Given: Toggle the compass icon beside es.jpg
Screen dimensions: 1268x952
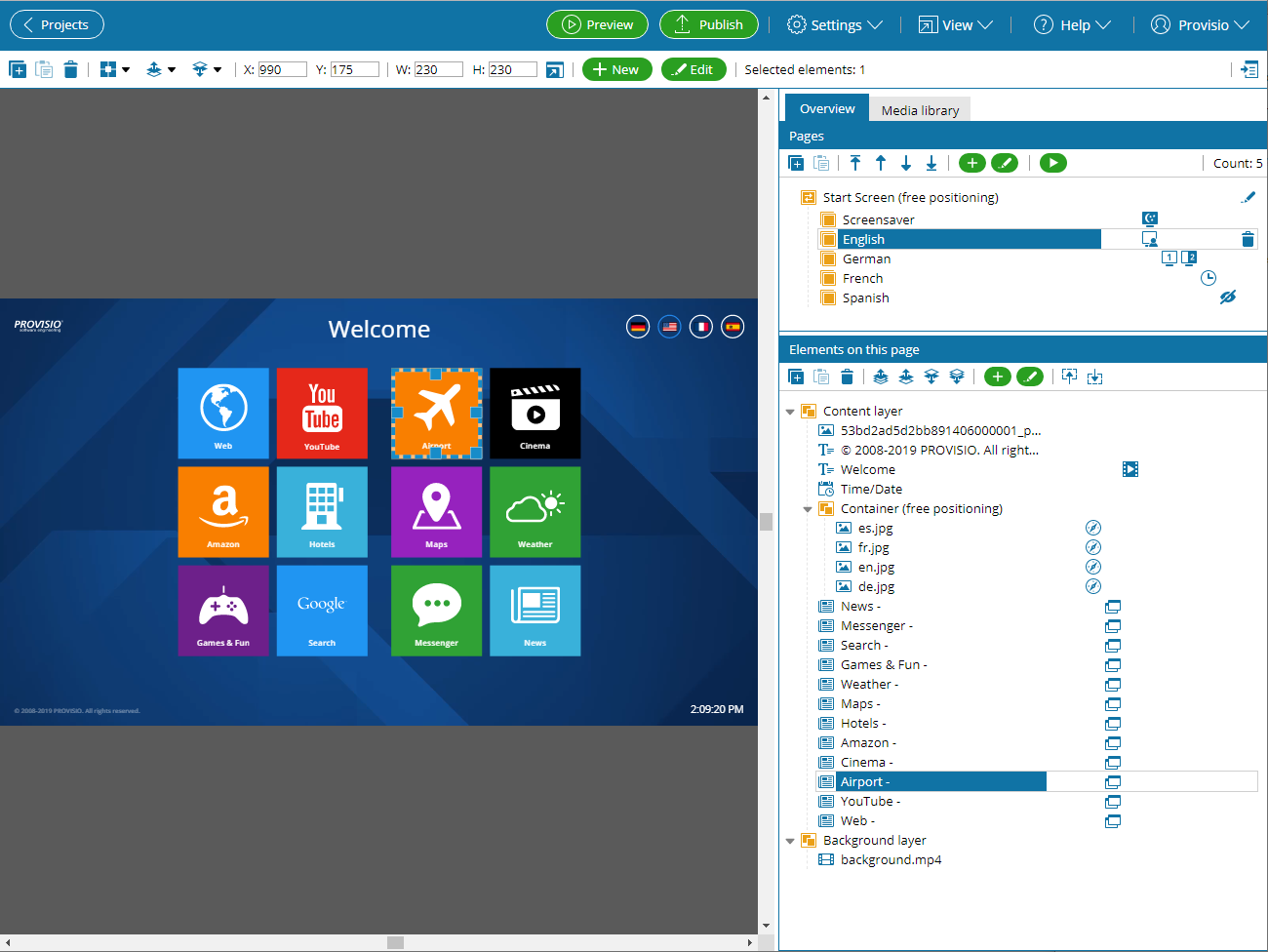Looking at the screenshot, I should 1093,528.
